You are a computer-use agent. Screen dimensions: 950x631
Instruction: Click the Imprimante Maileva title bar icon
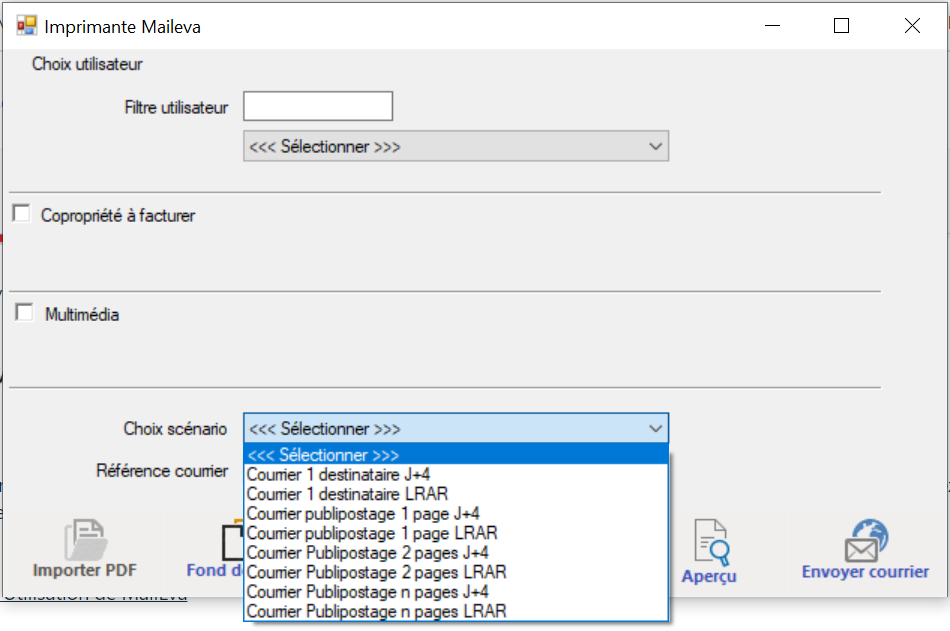point(27,26)
